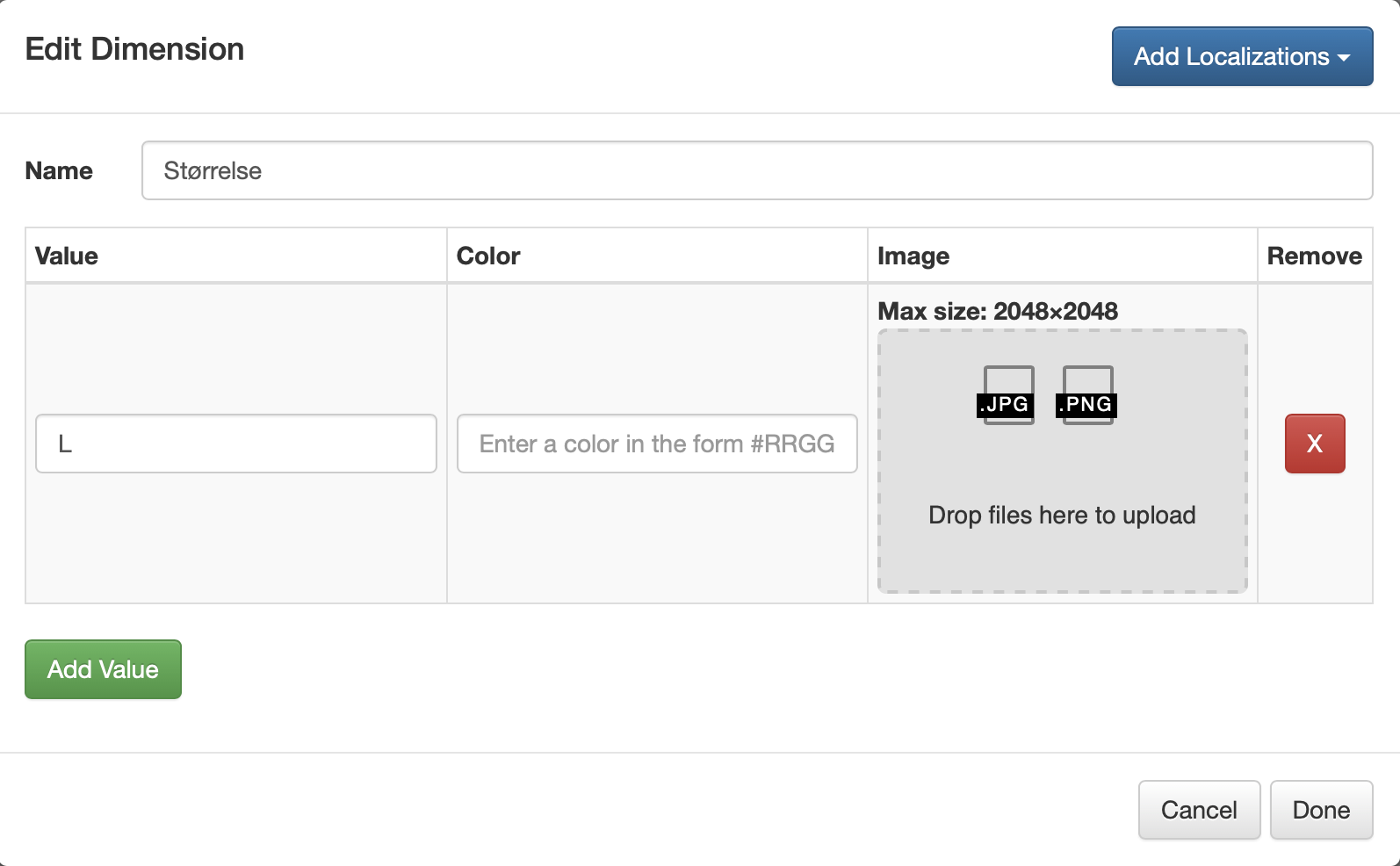Click the Value input containing L
Viewport: 1400px width, 866px height.
coord(235,444)
